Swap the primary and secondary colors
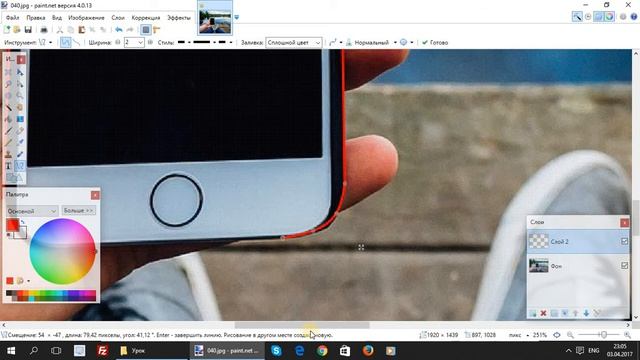The width and height of the screenshot is (640, 360). [x=23, y=222]
